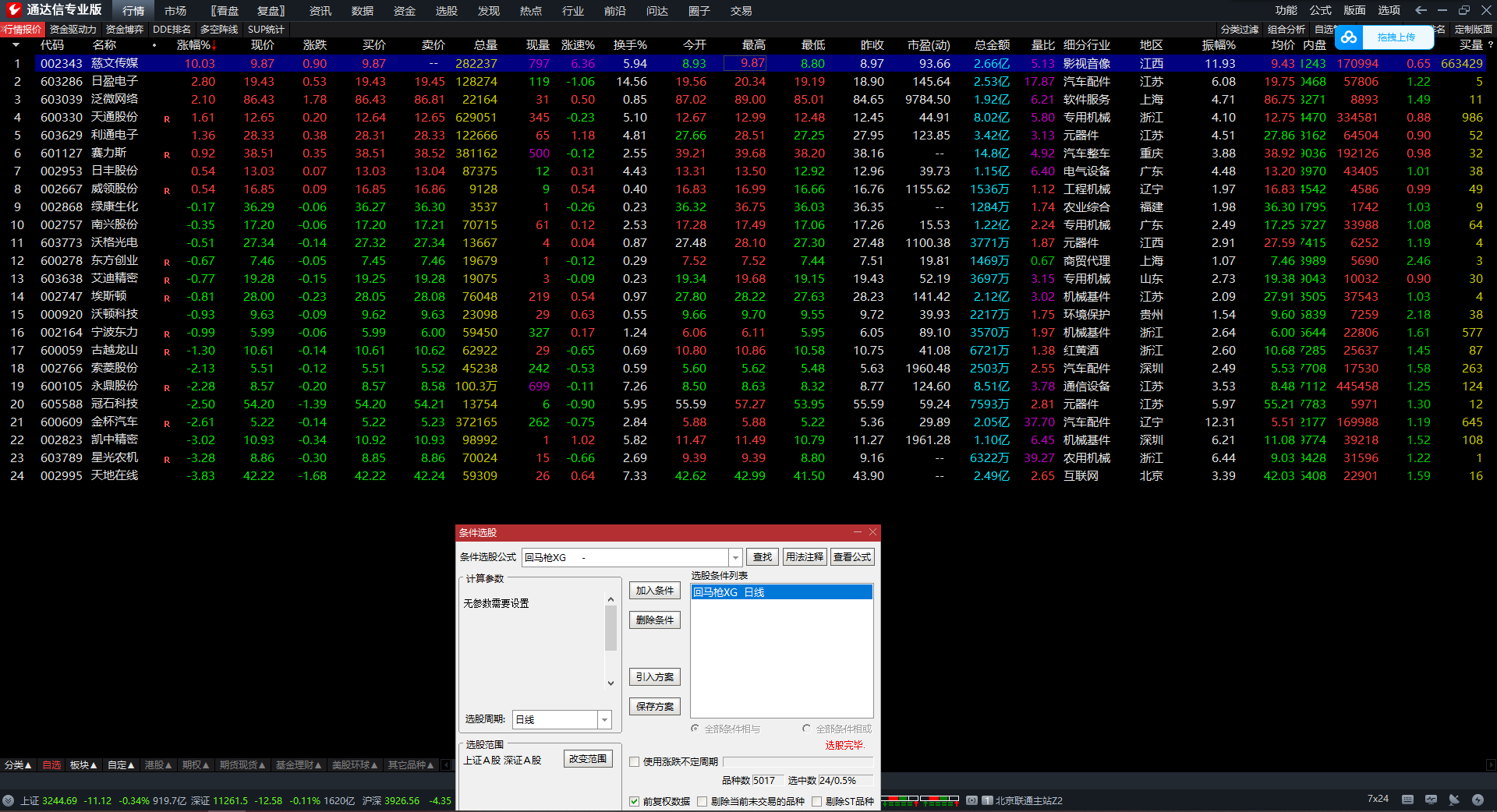Select 全部条件相或 radio button
Screen dimensions: 1497x812
point(806,729)
